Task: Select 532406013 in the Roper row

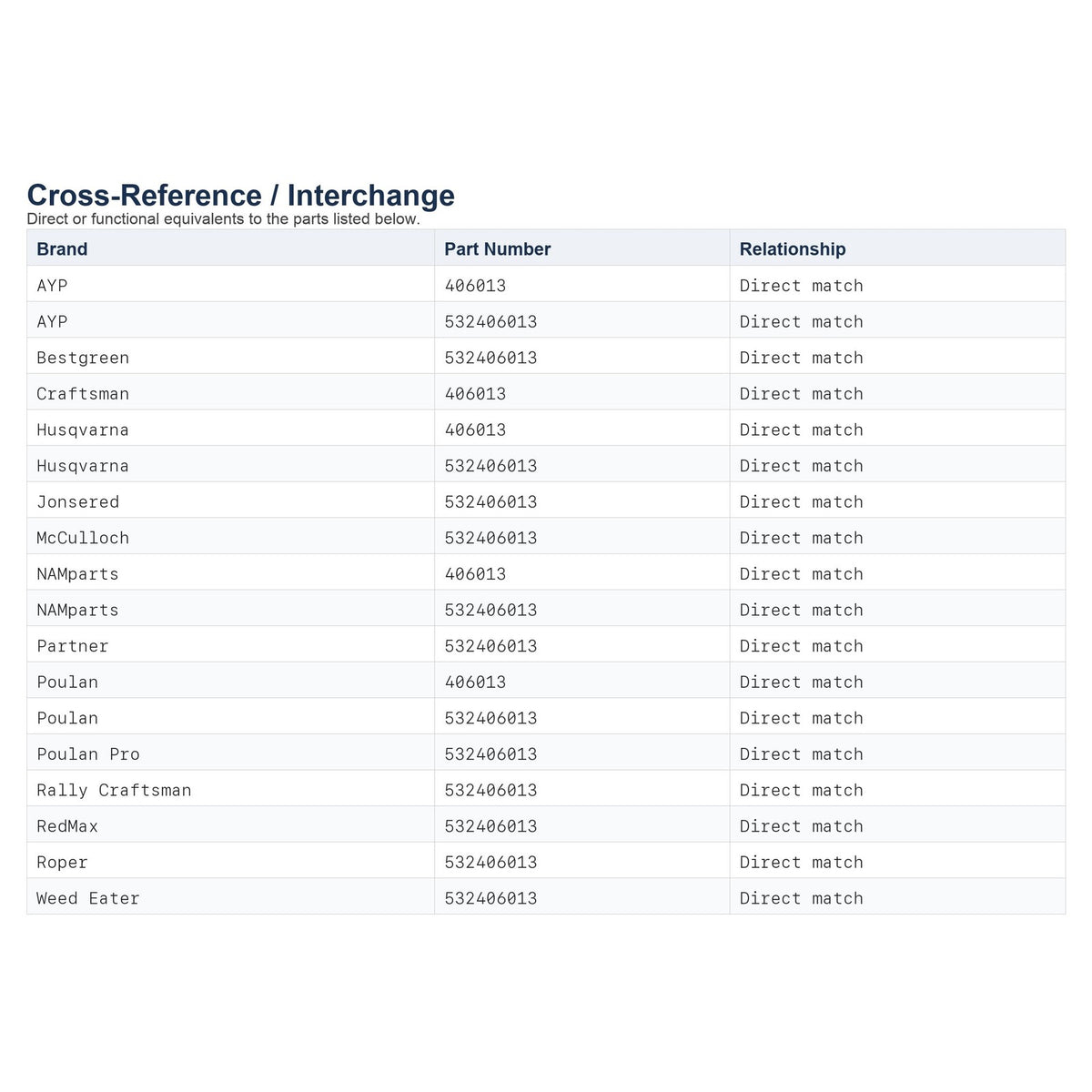Action: pyautogui.click(x=490, y=863)
